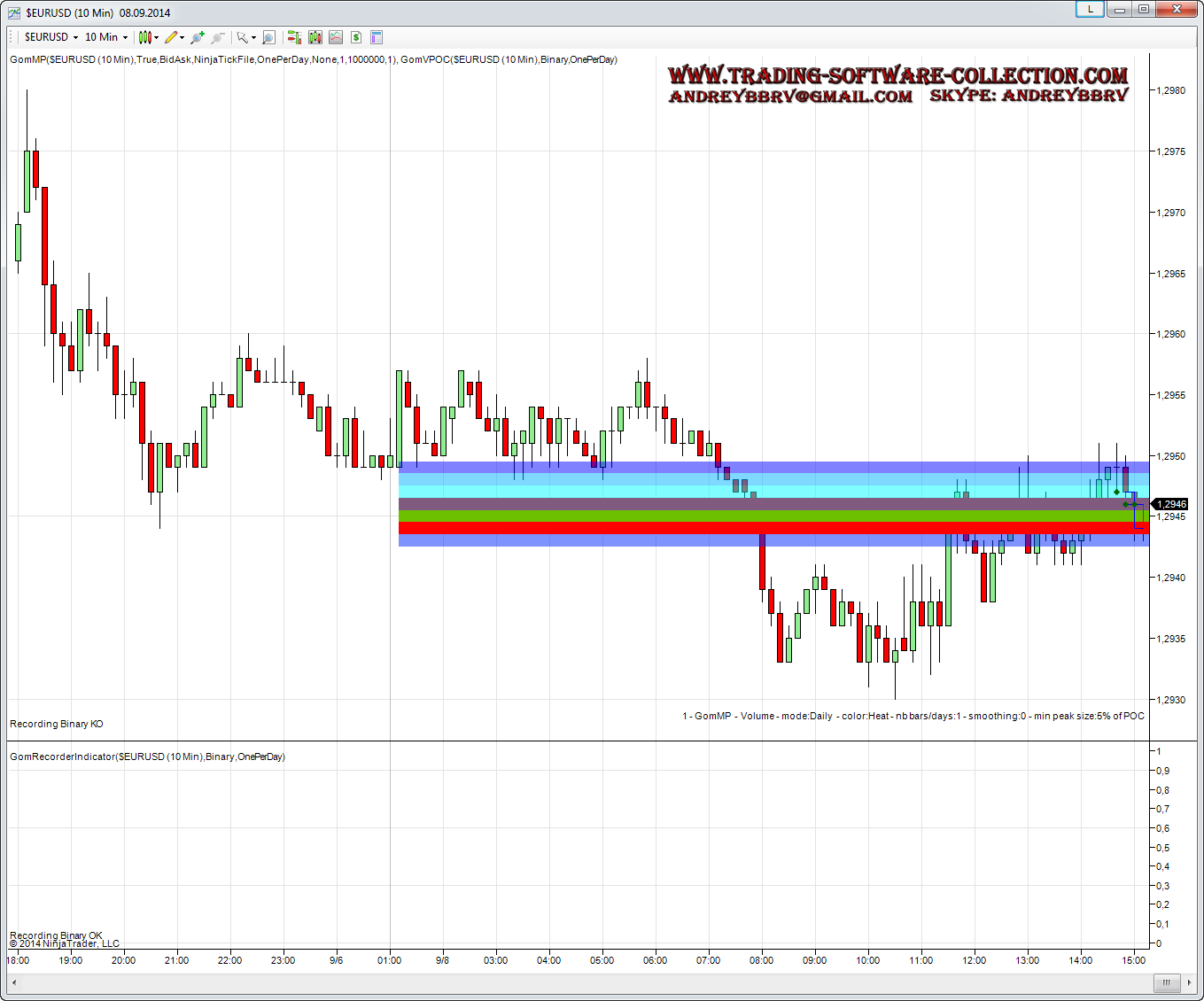Screen dimensions: 1204x1001
Task: Click the GomRecorderIndicator panel label
Action: [x=147, y=757]
